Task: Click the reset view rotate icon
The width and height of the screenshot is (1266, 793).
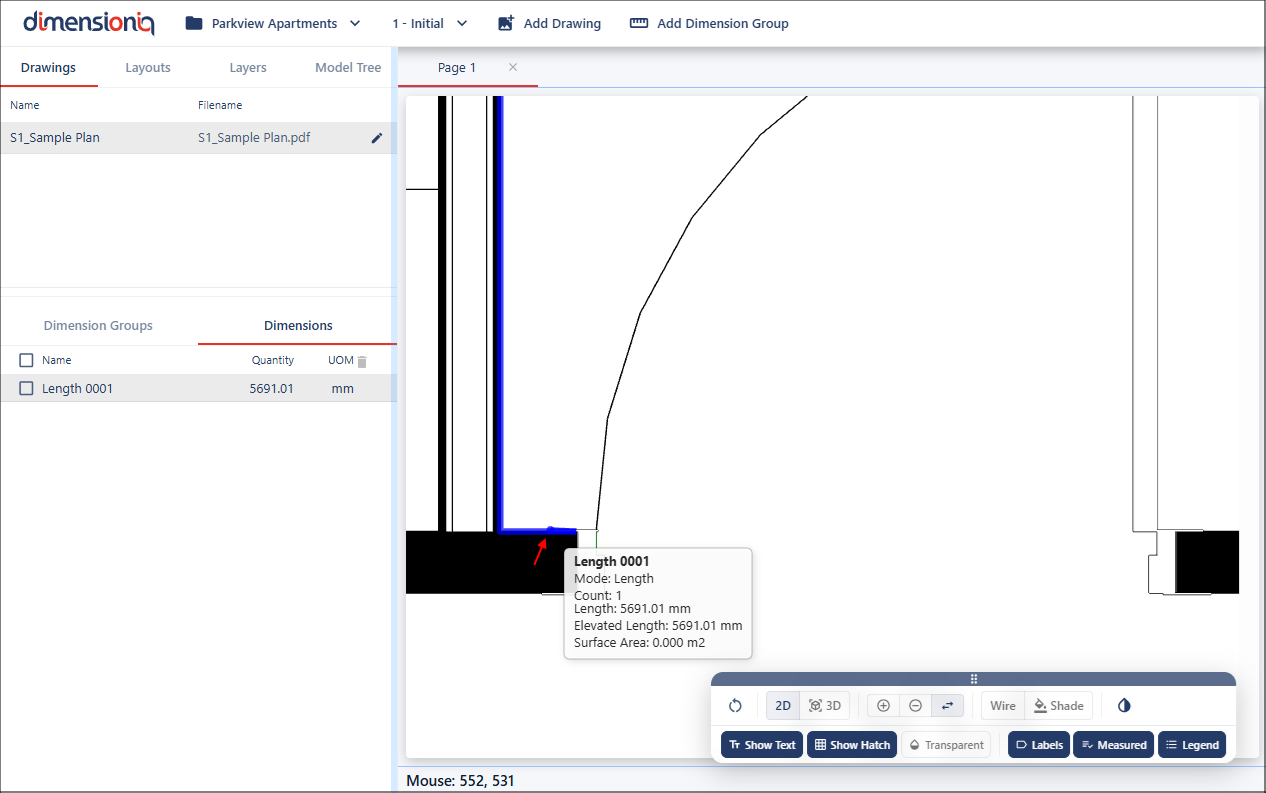Action: click(735, 706)
